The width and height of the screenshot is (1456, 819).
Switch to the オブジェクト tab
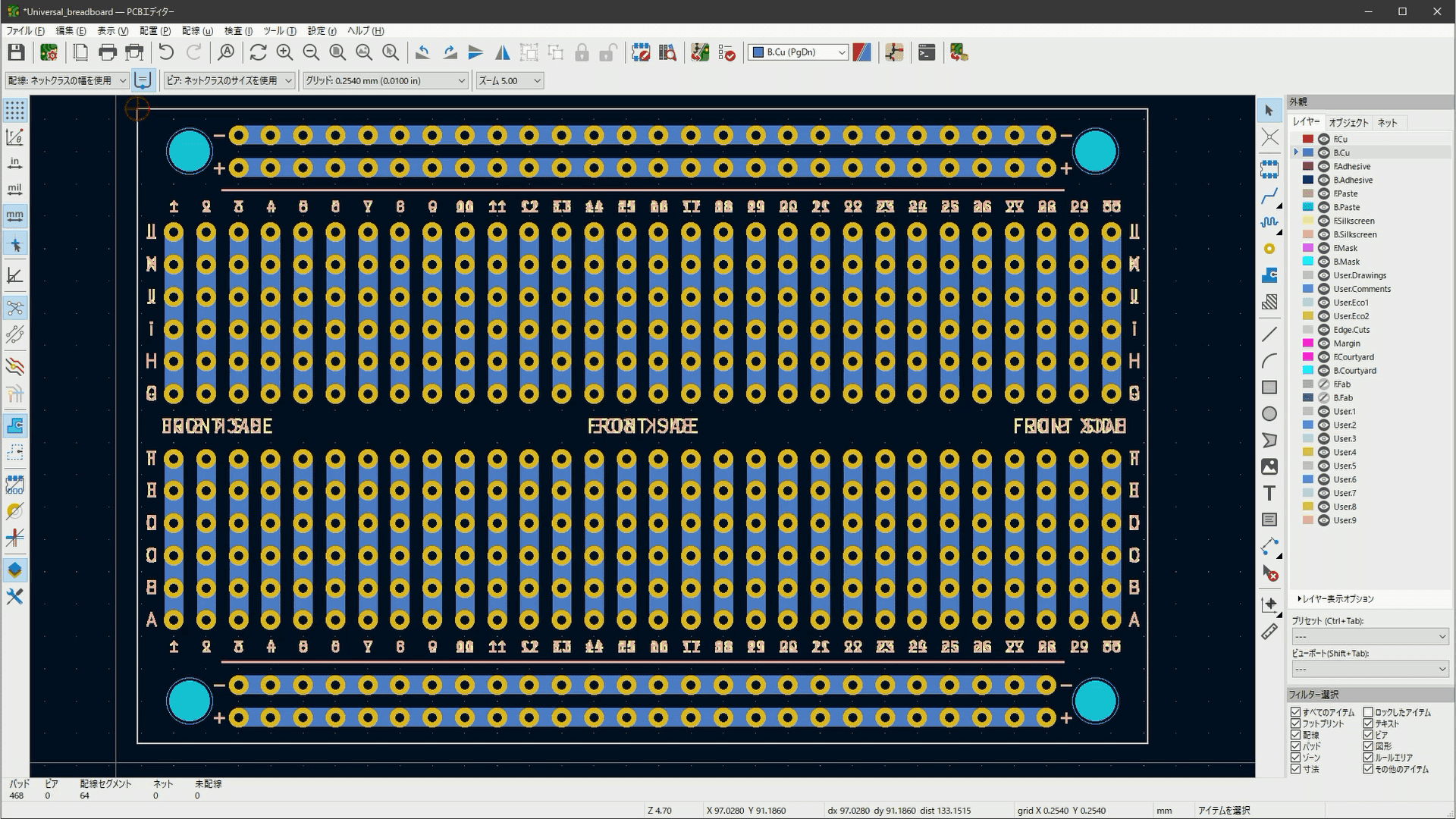pos(1348,123)
